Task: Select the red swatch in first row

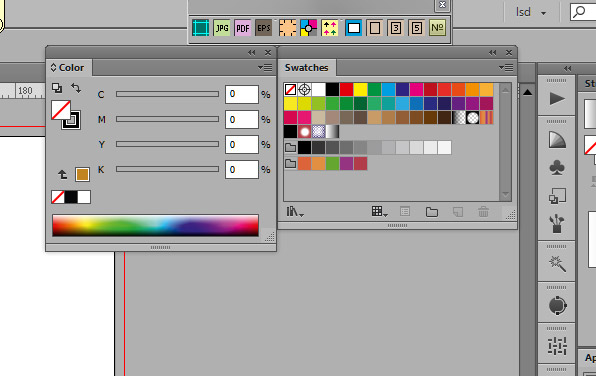Action: pyautogui.click(x=346, y=90)
